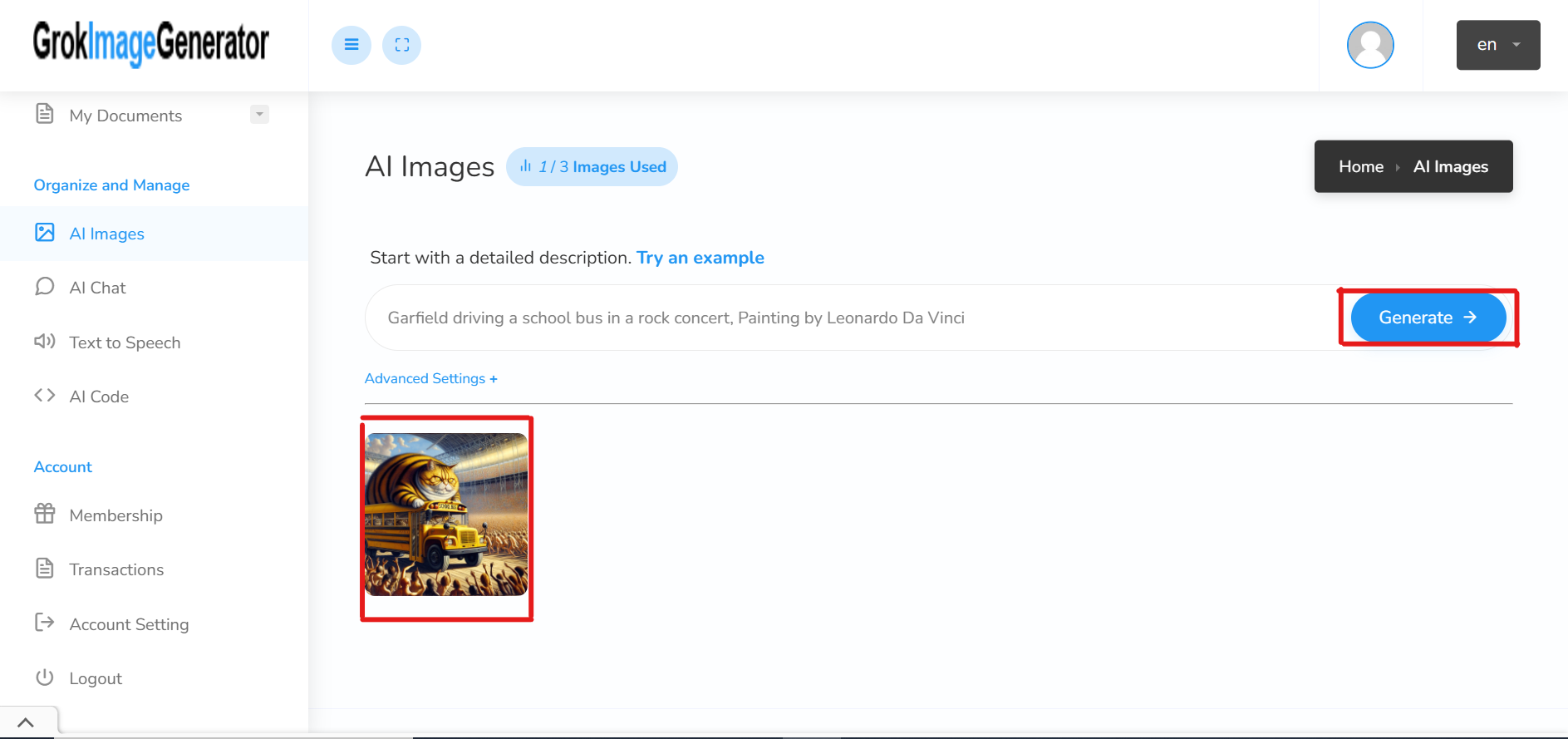Image resolution: width=1568 pixels, height=739 pixels.
Task: Click the Generate button
Action: (1428, 318)
